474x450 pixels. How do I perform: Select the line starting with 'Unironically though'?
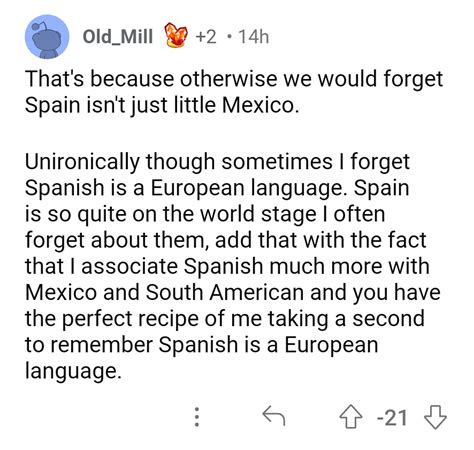217,162
